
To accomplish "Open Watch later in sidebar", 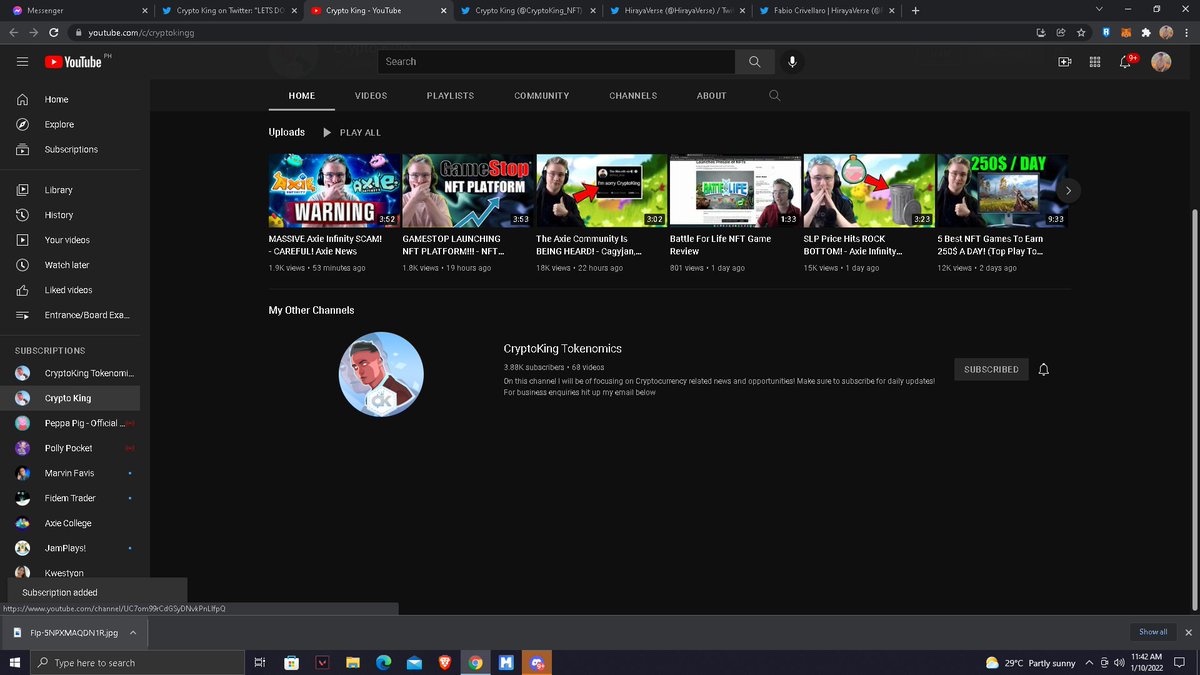I will coord(70,265).
